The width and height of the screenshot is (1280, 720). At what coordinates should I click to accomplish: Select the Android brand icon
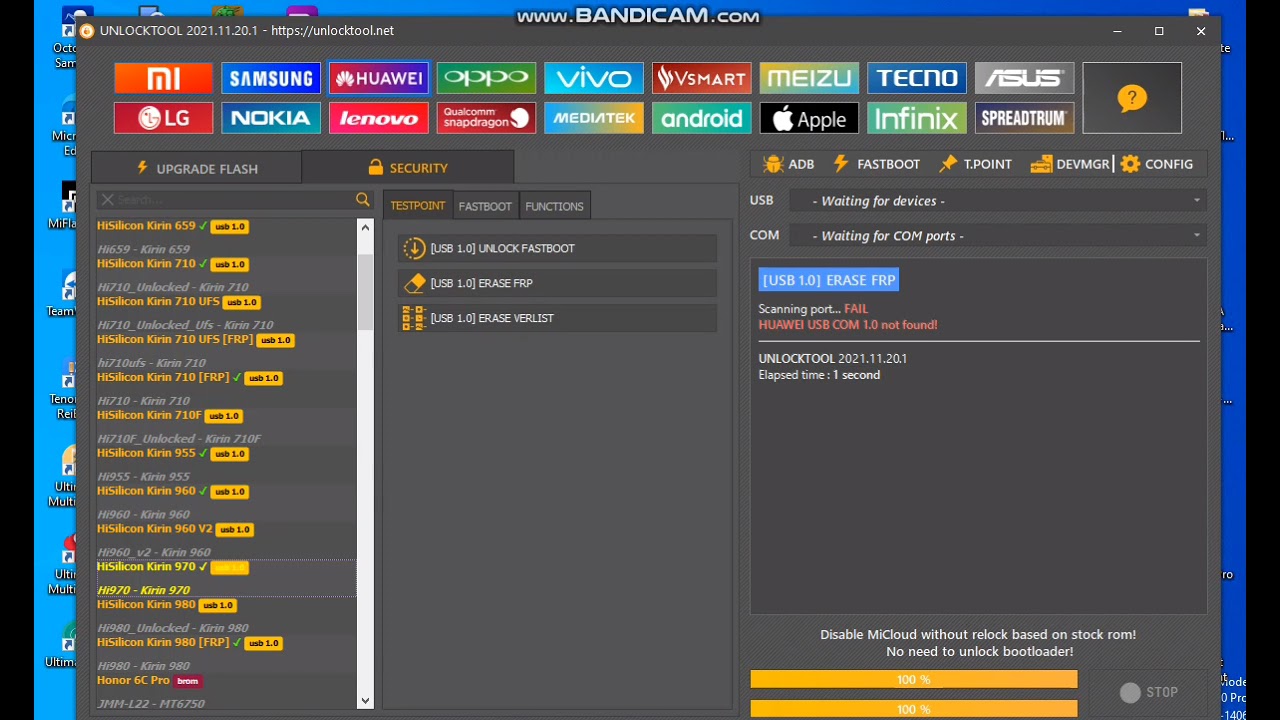[701, 118]
